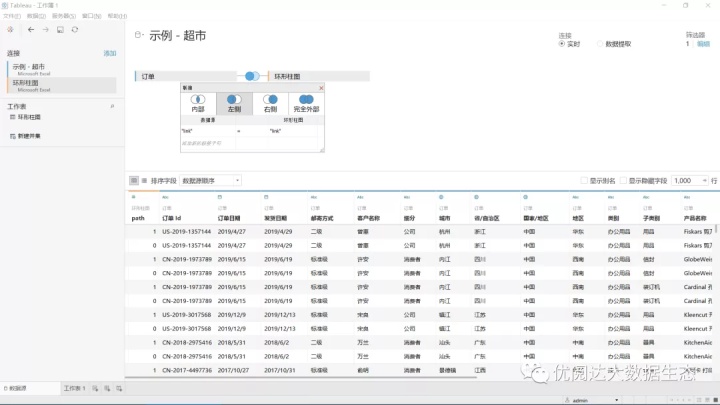Switch to the 工作表 1 tab

click(x=74, y=388)
